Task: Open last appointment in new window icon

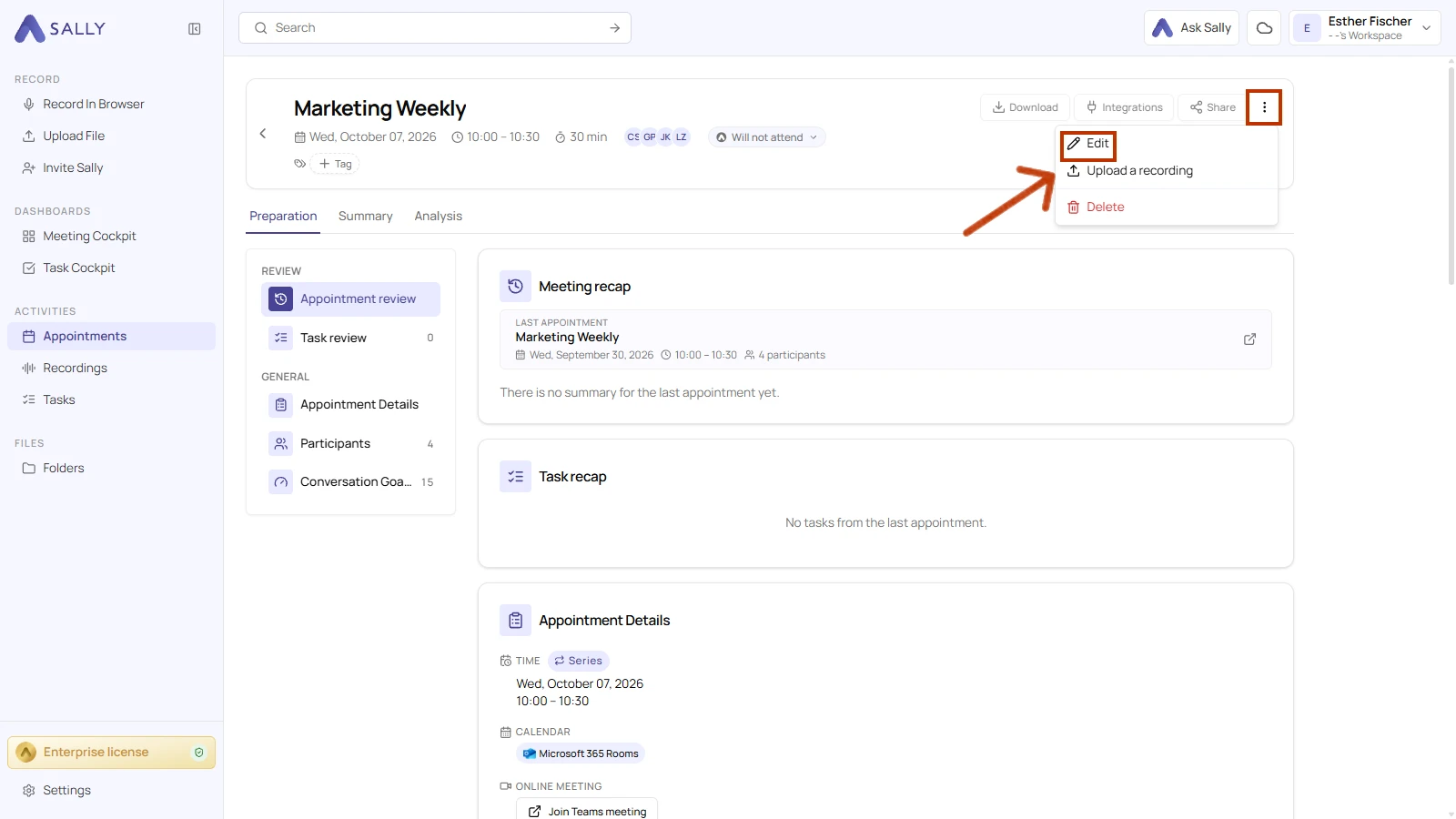Action: point(1250,339)
